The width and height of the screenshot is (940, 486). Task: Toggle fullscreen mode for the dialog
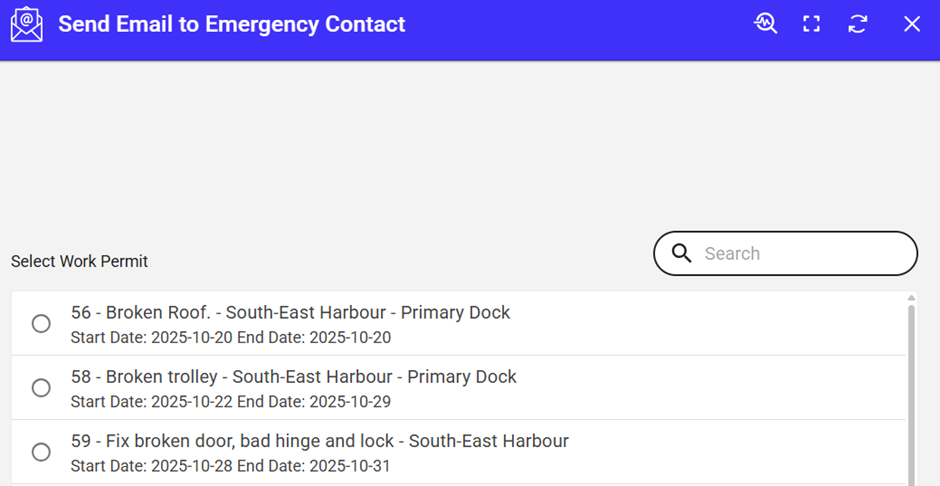coord(811,24)
